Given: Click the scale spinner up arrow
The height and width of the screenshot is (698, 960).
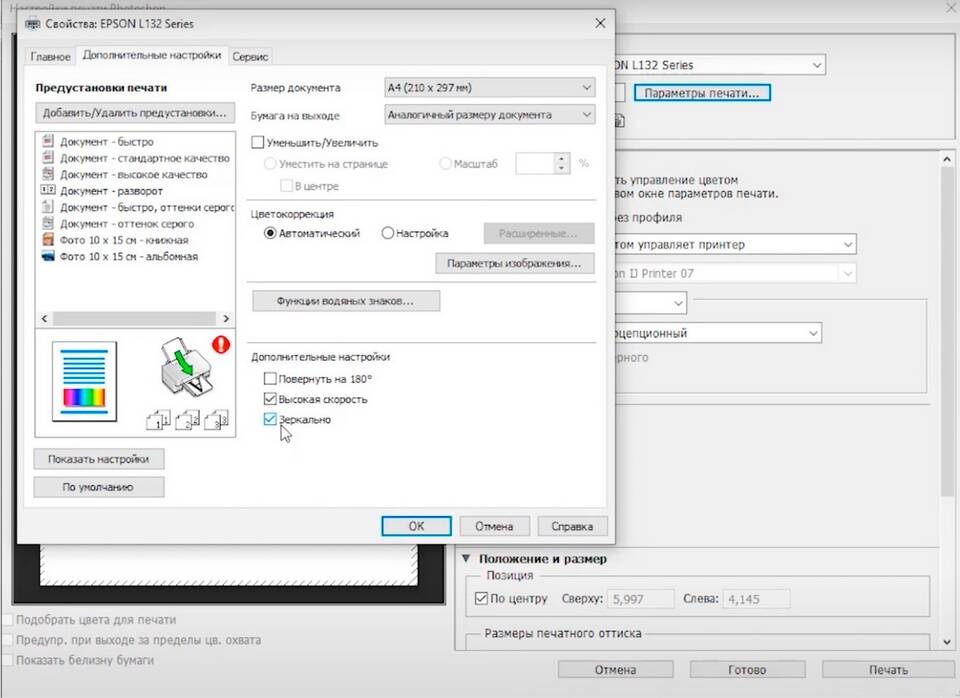Looking at the screenshot, I should 561,159.
